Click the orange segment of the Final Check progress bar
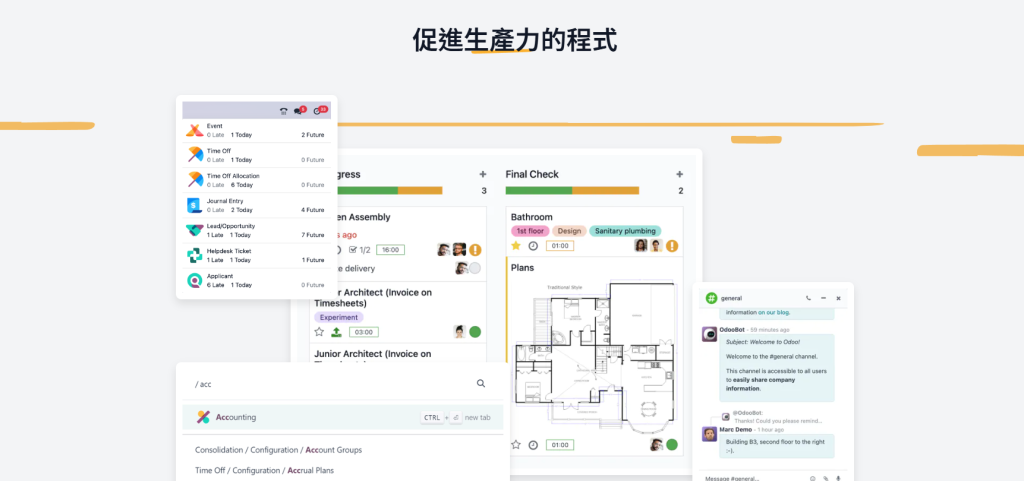 pos(605,191)
